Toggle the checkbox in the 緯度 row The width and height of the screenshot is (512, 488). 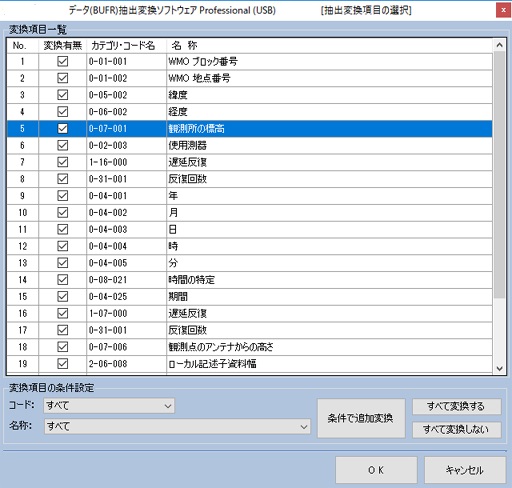[63, 95]
